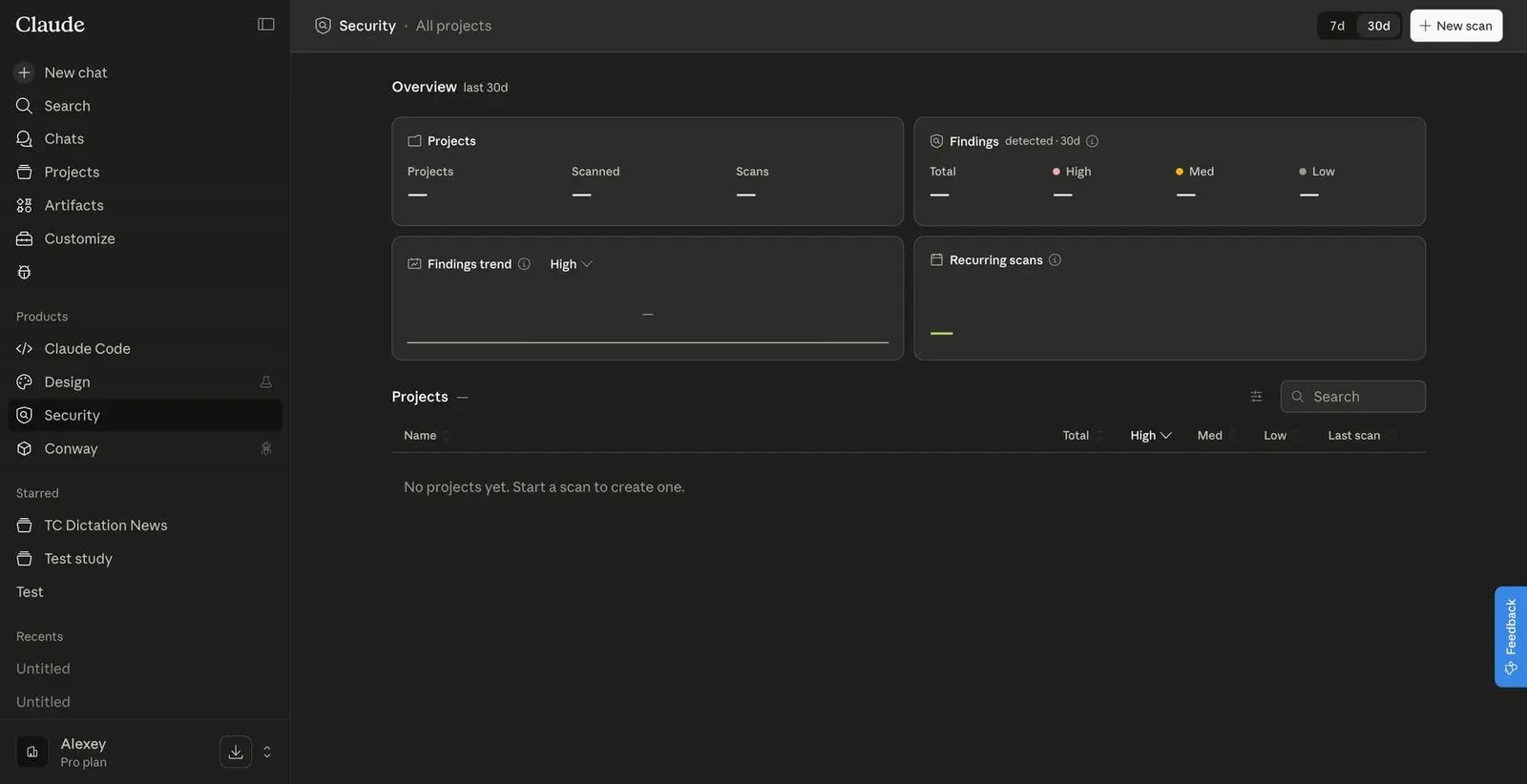The height and width of the screenshot is (784, 1527).
Task: Click the flask icon beside Design
Action: click(x=266, y=382)
